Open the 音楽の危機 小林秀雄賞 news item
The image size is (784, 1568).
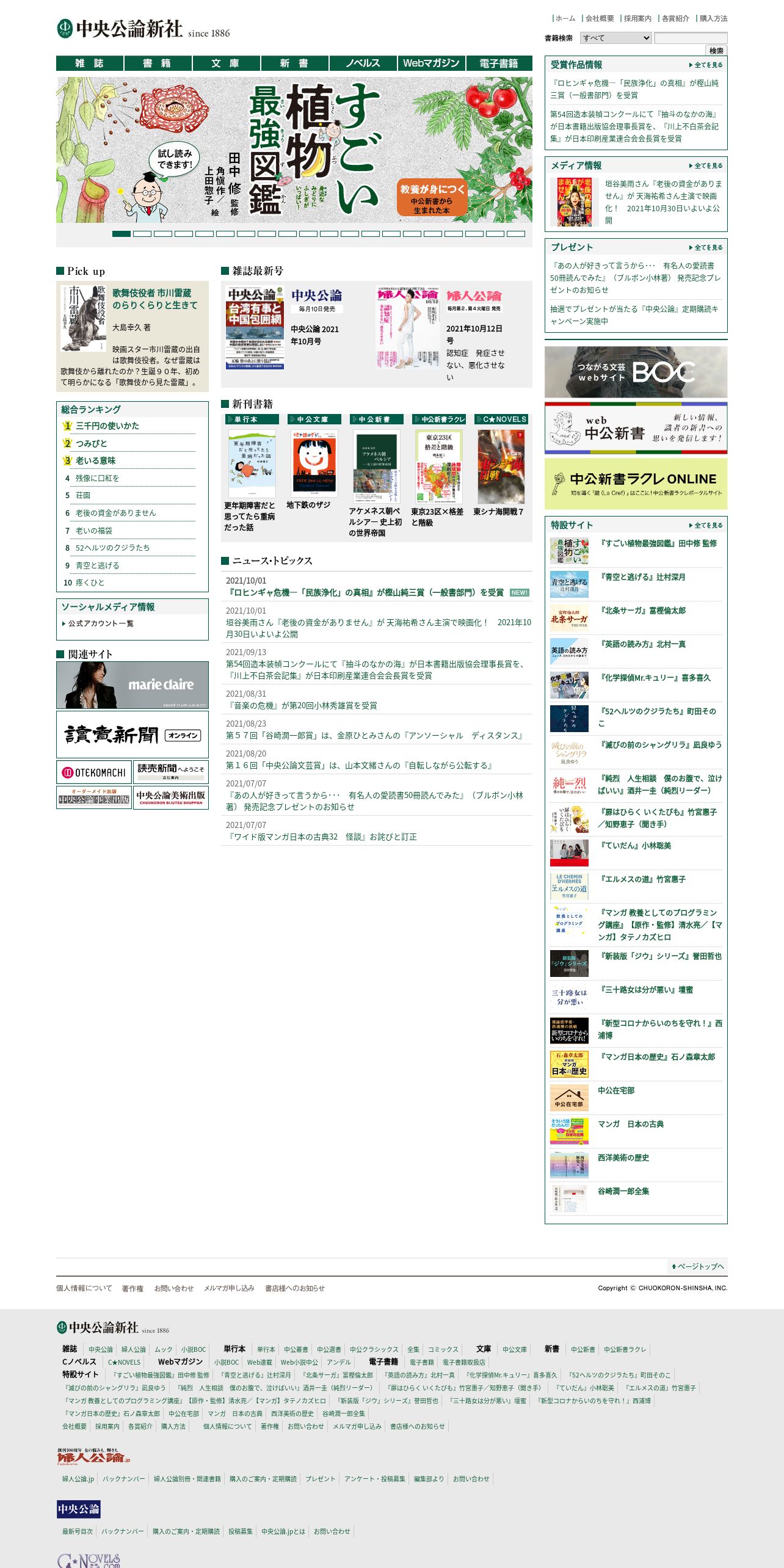point(302,705)
